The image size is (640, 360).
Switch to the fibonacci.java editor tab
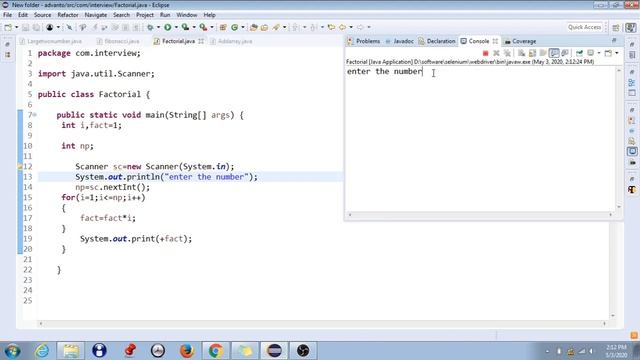(118, 41)
